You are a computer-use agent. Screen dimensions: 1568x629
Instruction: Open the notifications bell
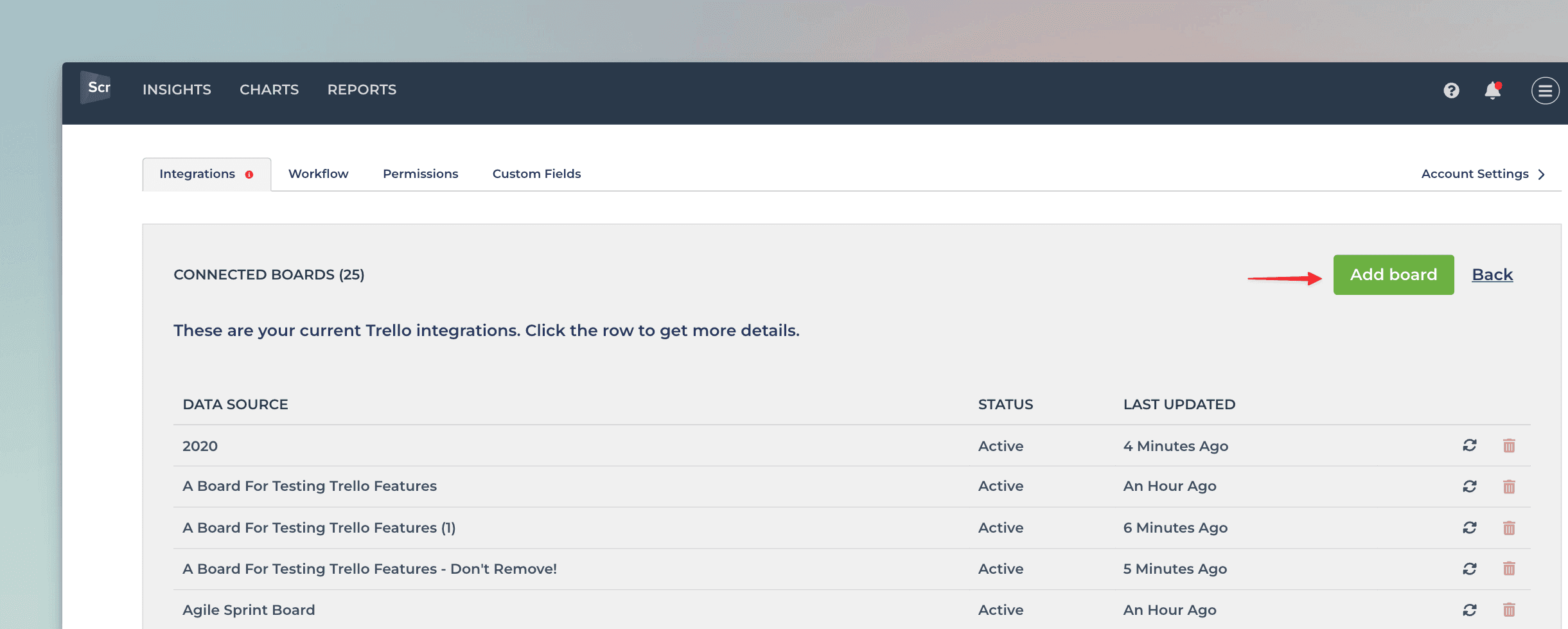(1493, 91)
